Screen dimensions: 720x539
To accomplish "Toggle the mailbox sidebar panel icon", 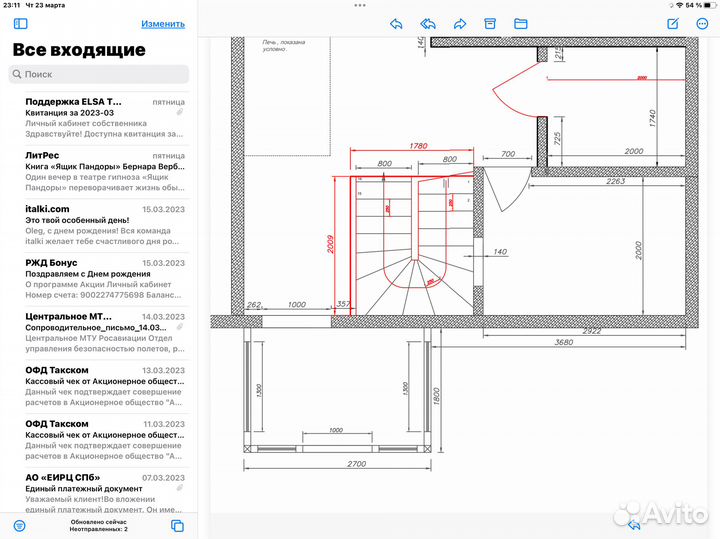I will (x=20, y=23).
